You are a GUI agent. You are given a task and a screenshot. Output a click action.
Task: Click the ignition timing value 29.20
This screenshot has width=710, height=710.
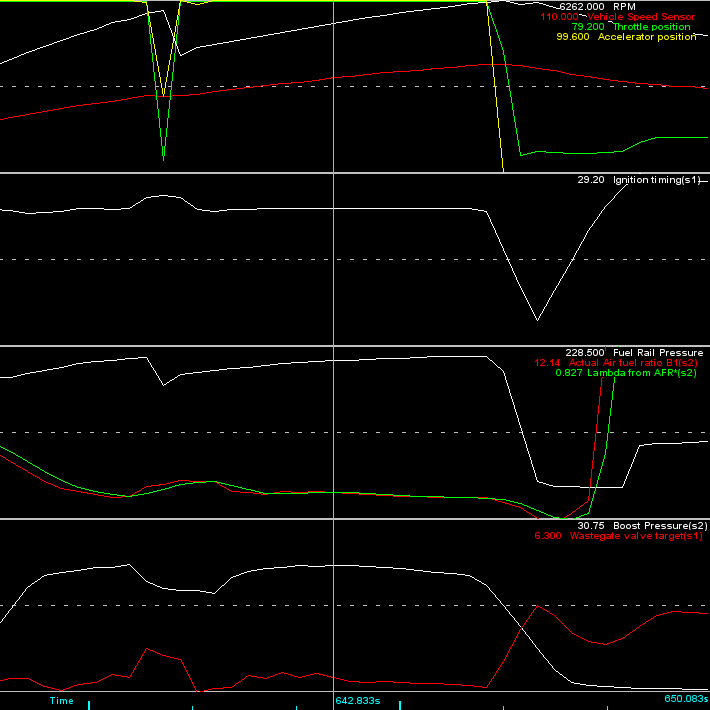(590, 180)
